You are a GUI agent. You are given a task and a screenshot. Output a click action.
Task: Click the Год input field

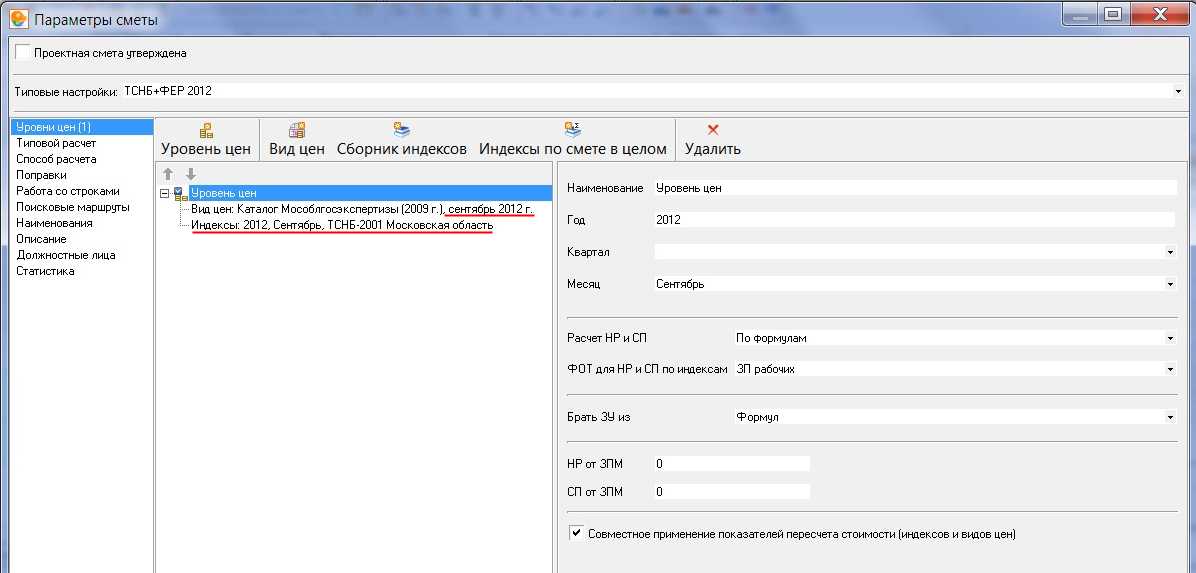coord(914,220)
